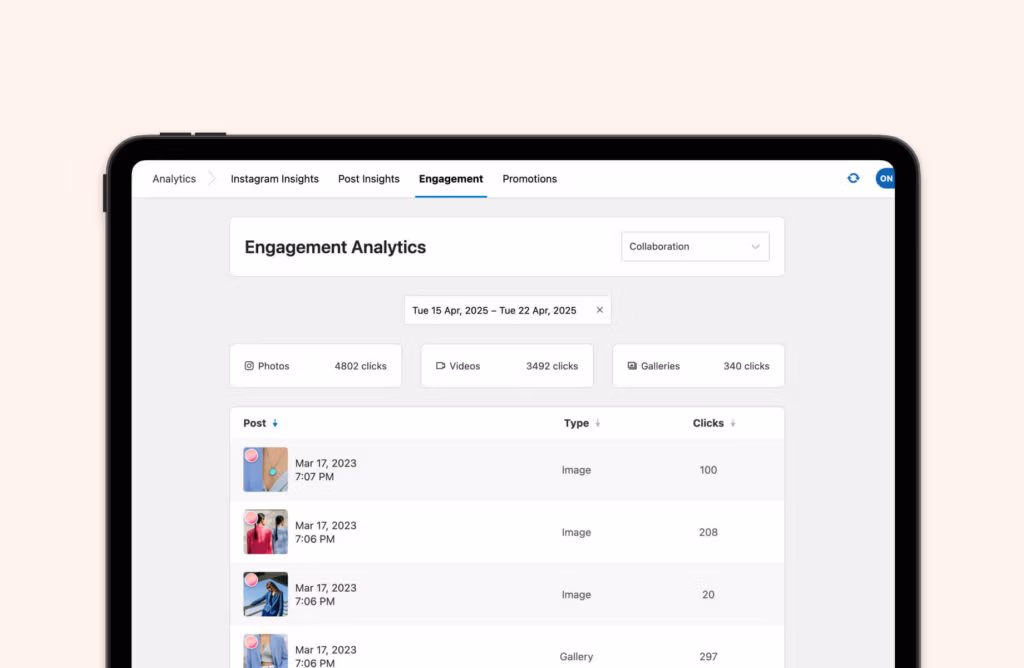Open the Tue 15 Apr date range picker
The width and height of the screenshot is (1024, 668).
coord(495,310)
